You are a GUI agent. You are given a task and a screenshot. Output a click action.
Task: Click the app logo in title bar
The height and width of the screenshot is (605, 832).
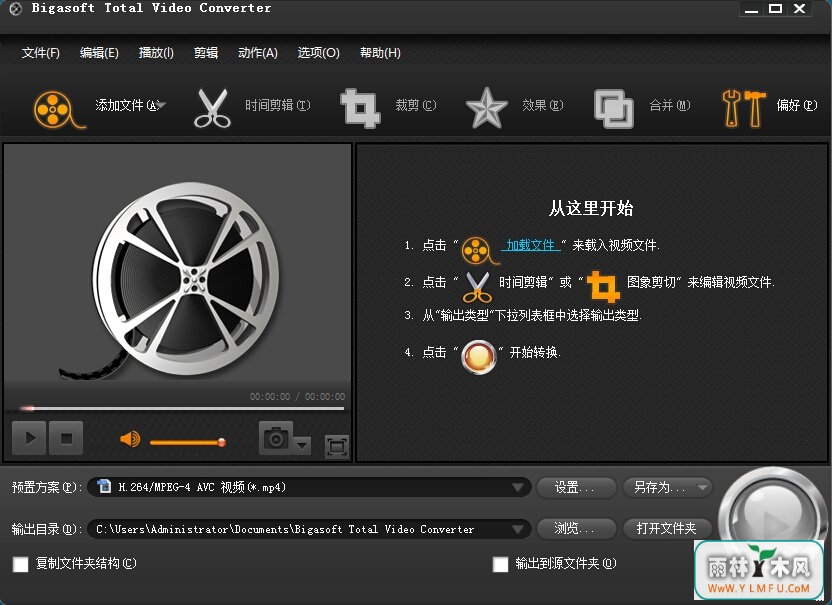pos(16,8)
